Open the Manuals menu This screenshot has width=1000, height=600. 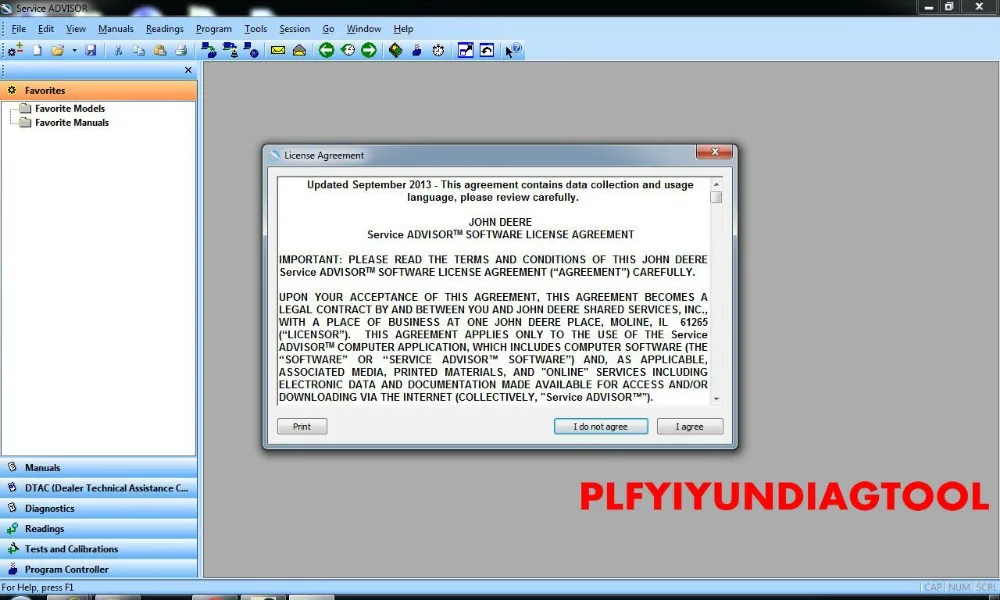(115, 29)
